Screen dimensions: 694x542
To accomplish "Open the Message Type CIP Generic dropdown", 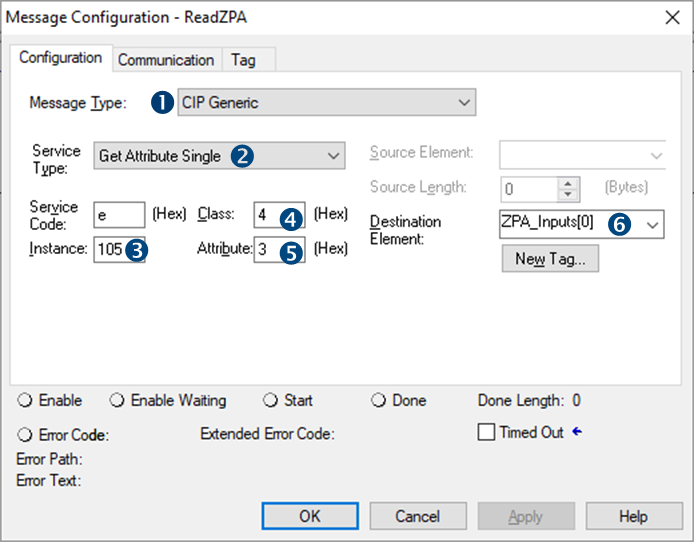I will coord(327,102).
